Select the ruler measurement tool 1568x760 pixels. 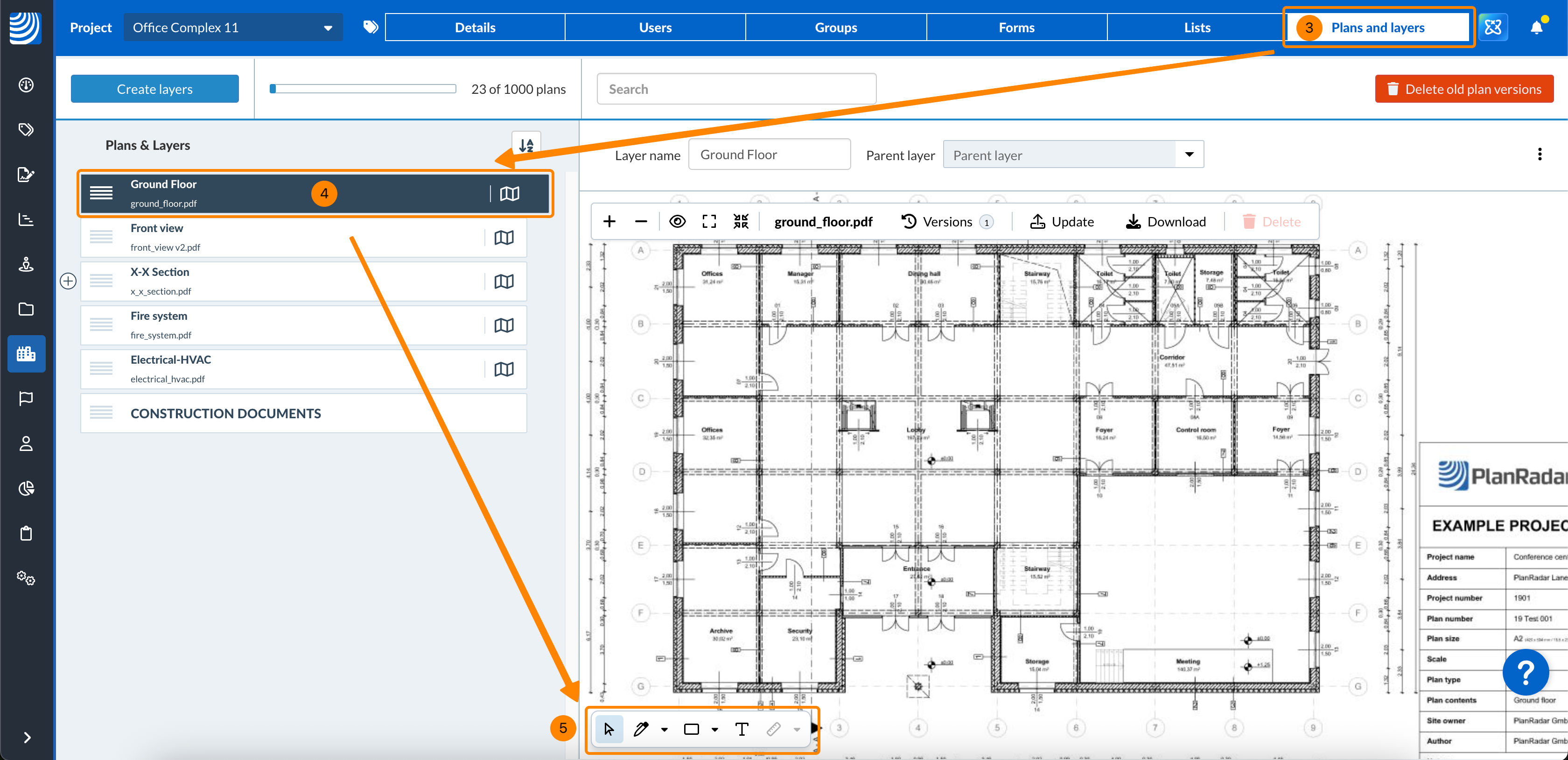[x=774, y=729]
